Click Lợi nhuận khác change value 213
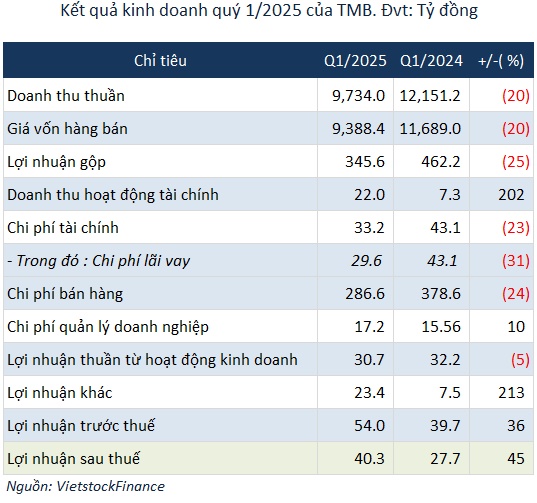 point(511,393)
